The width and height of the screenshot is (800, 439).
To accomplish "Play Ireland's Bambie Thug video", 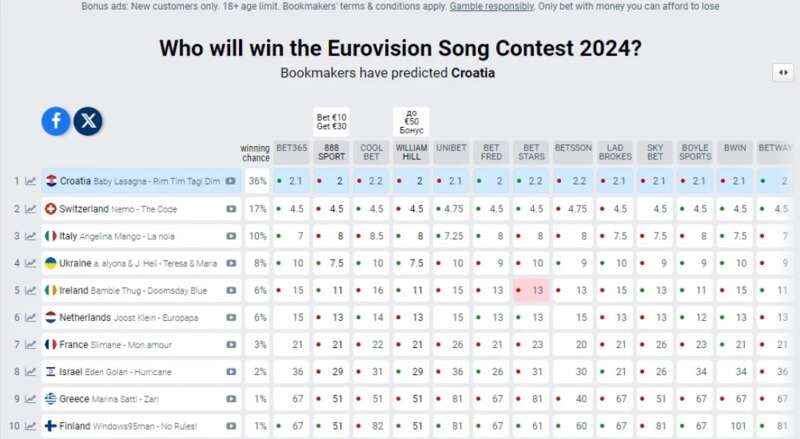I will [x=231, y=290].
